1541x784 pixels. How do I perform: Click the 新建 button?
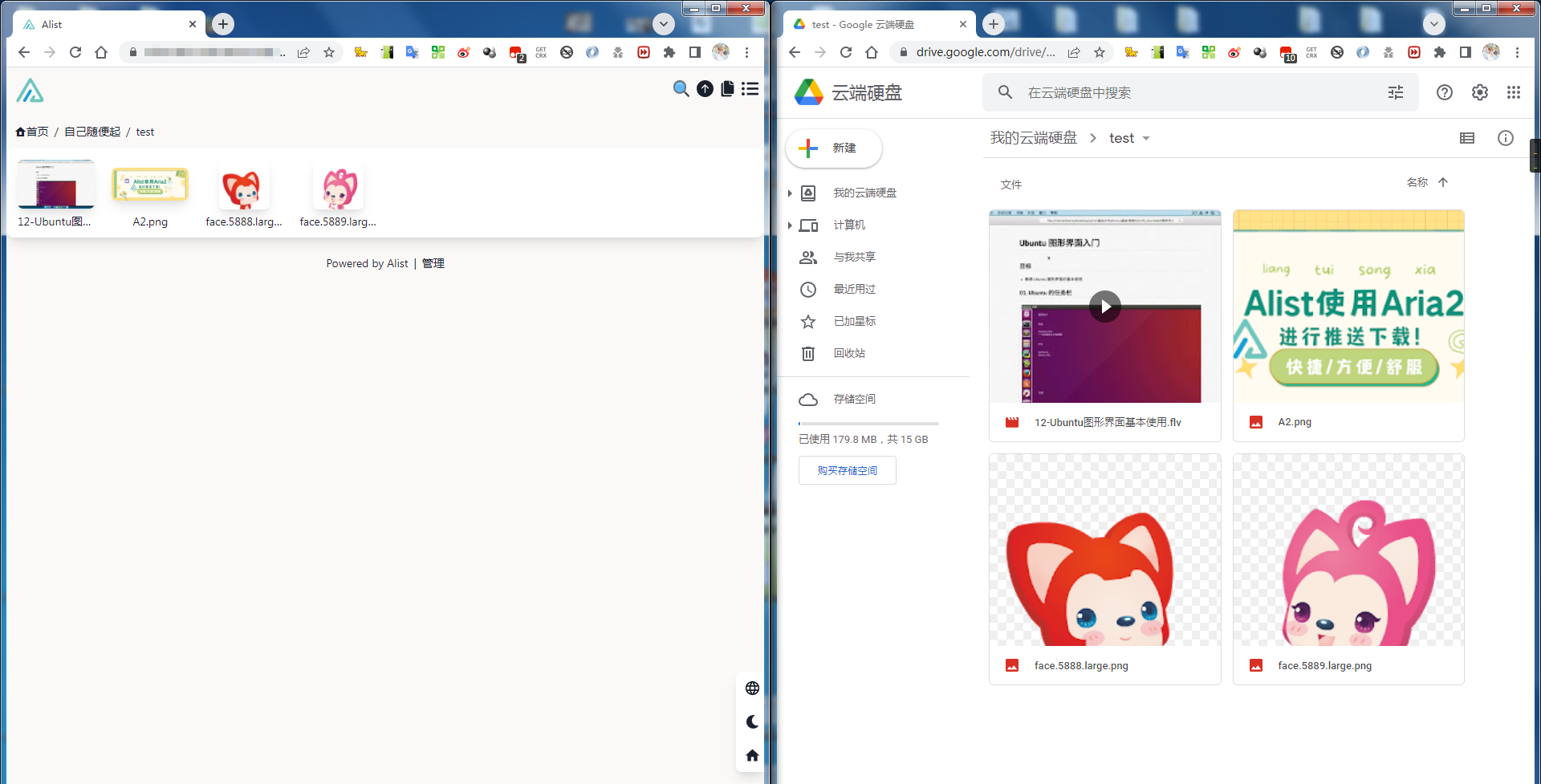[x=833, y=148]
